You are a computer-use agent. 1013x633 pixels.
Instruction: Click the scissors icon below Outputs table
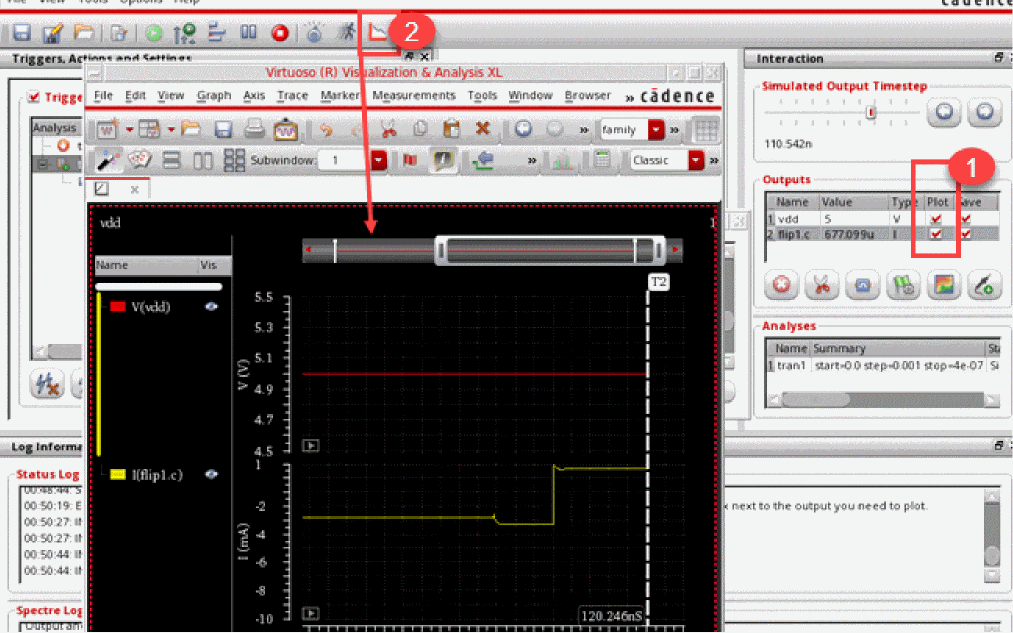click(821, 285)
